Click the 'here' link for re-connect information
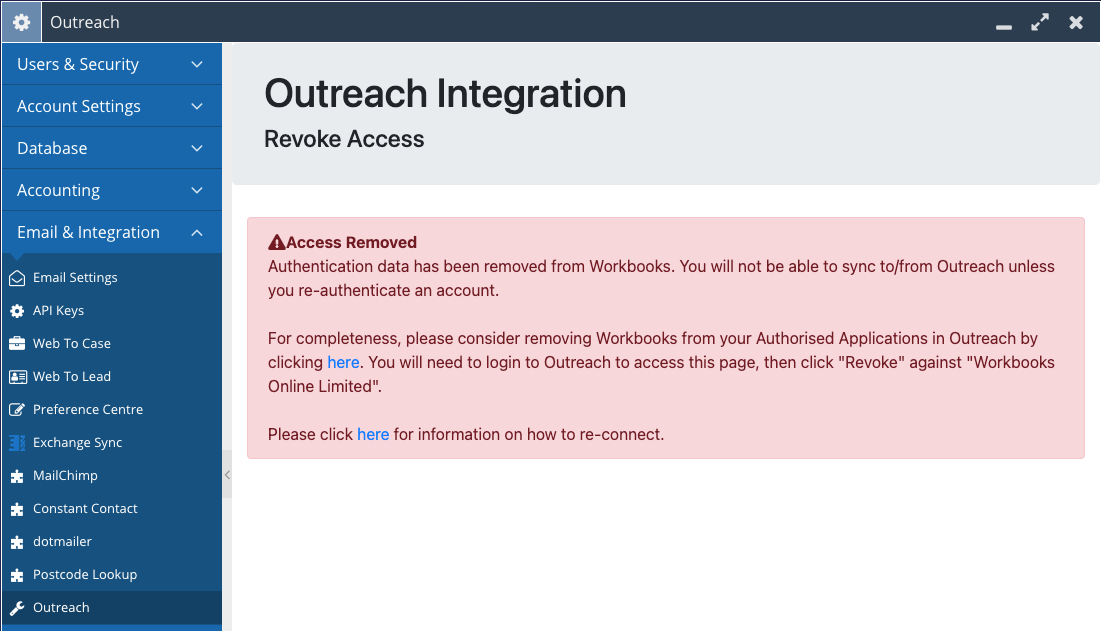This screenshot has width=1101, height=631. tap(373, 435)
